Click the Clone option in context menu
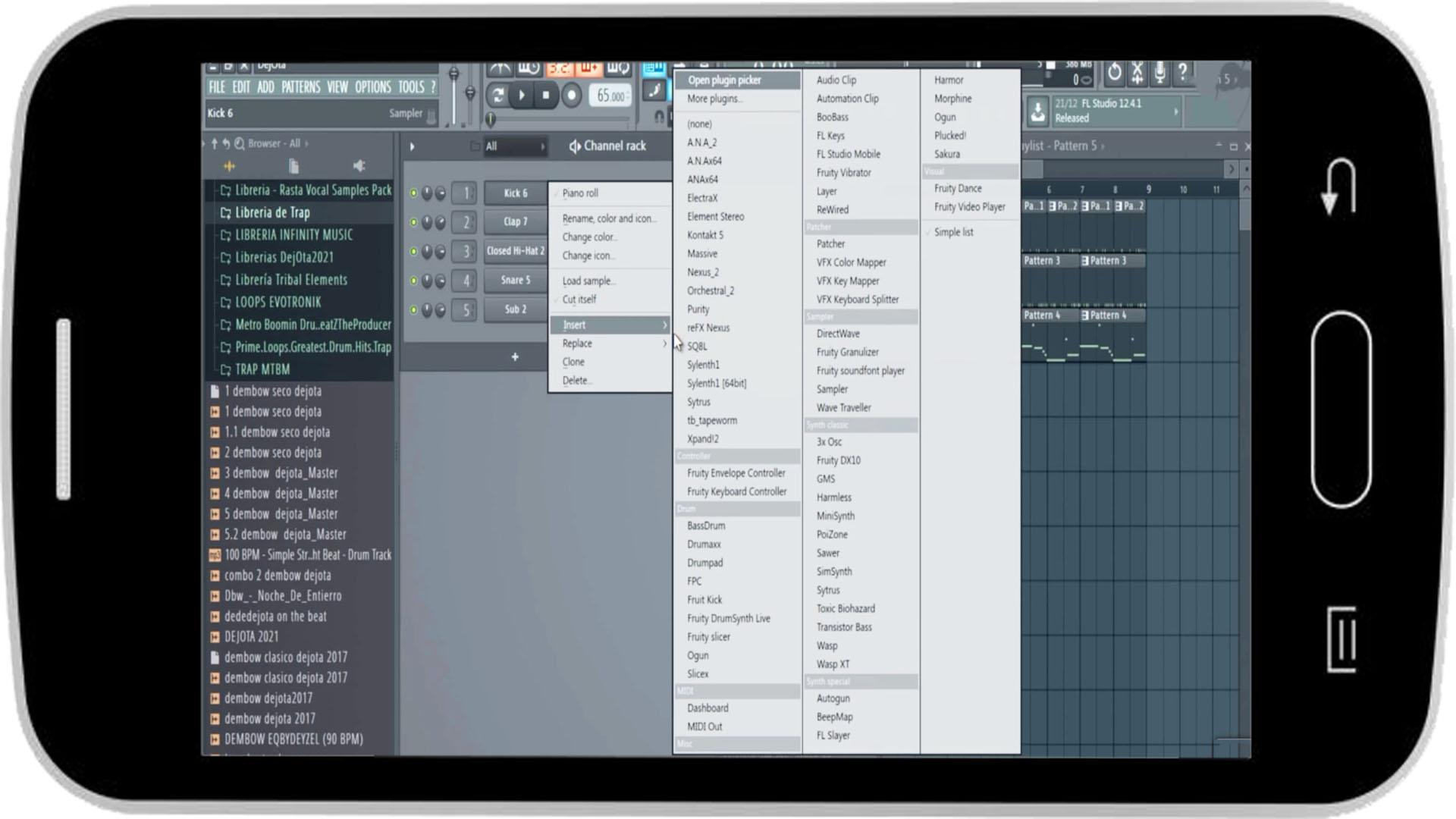The width and height of the screenshot is (1456, 819). point(573,362)
